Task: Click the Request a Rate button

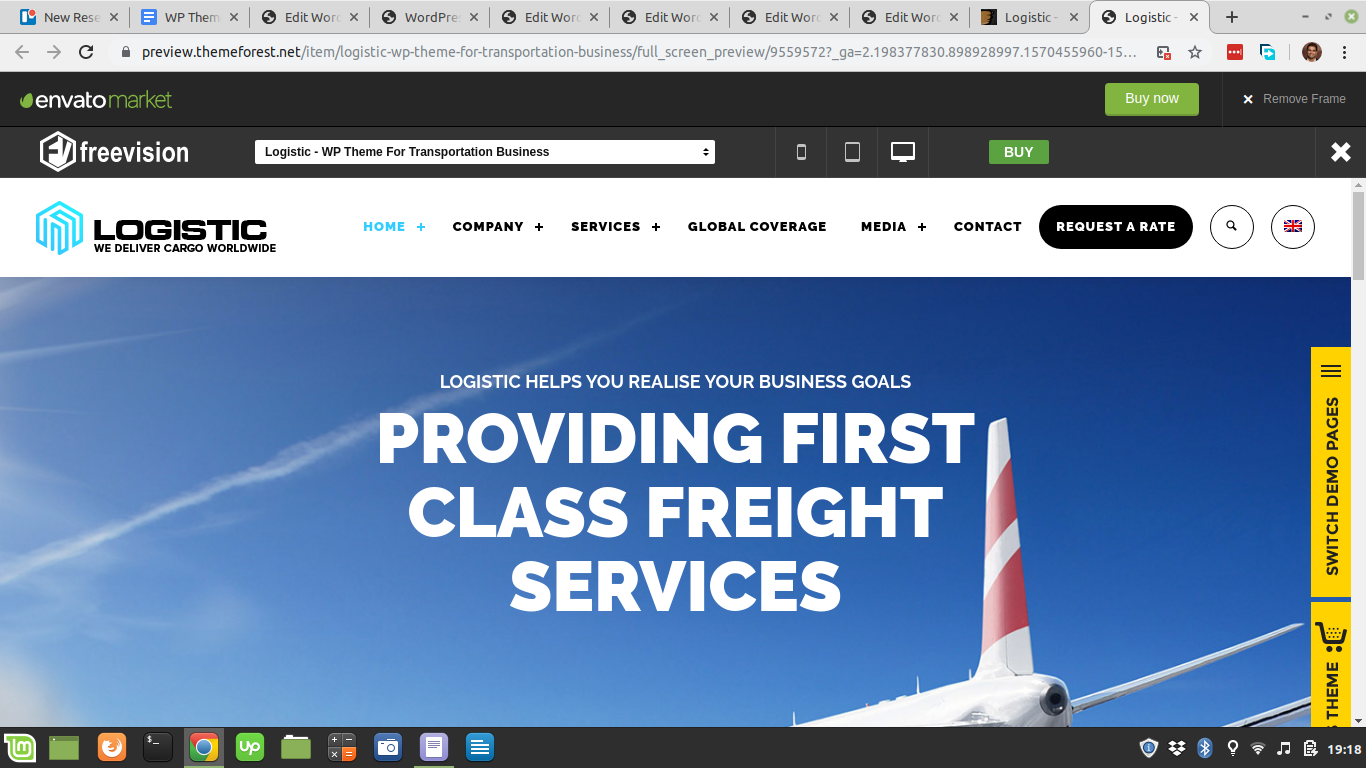Action: pyautogui.click(x=1116, y=227)
